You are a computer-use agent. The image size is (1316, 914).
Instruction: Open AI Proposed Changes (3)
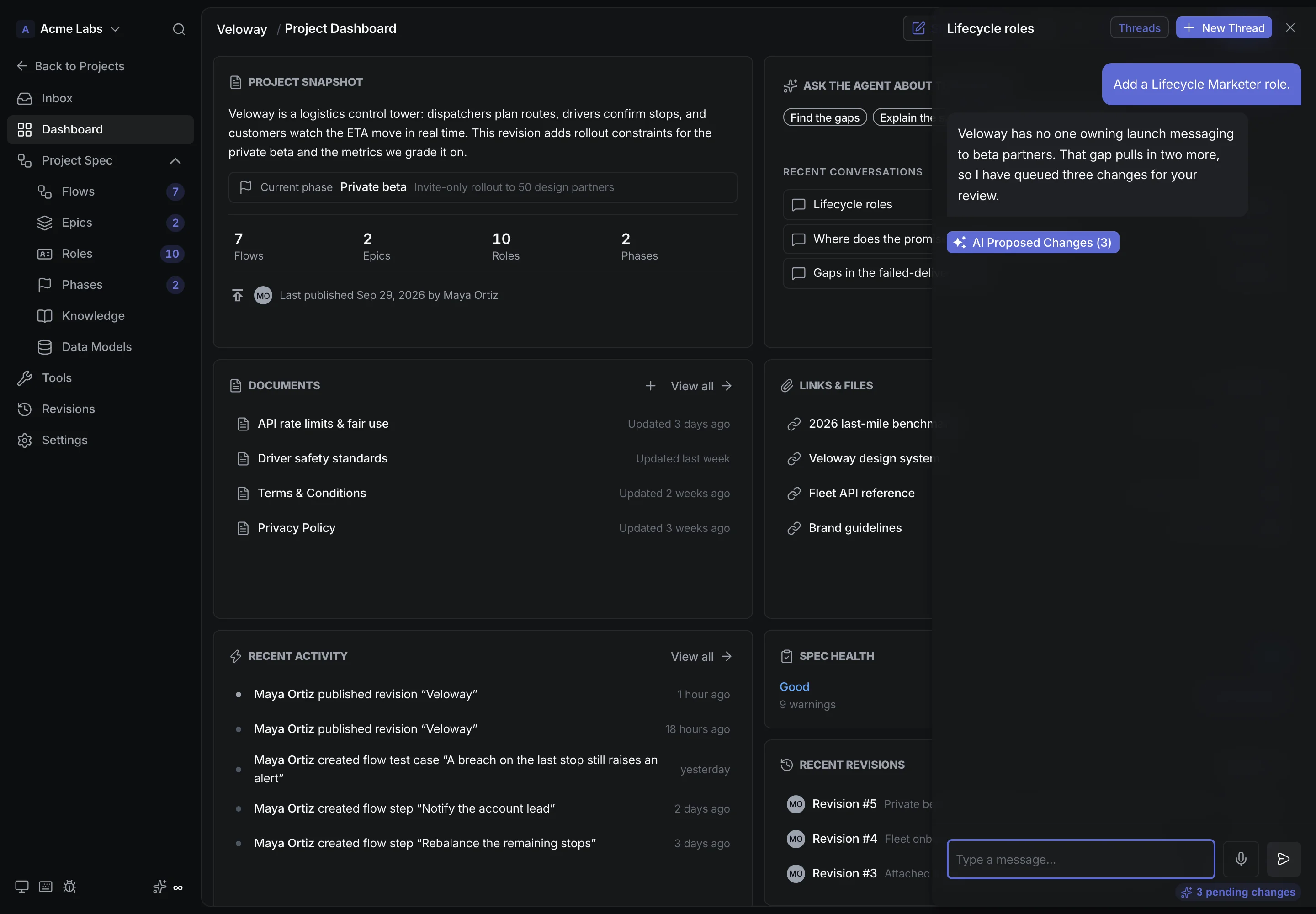coord(1033,243)
